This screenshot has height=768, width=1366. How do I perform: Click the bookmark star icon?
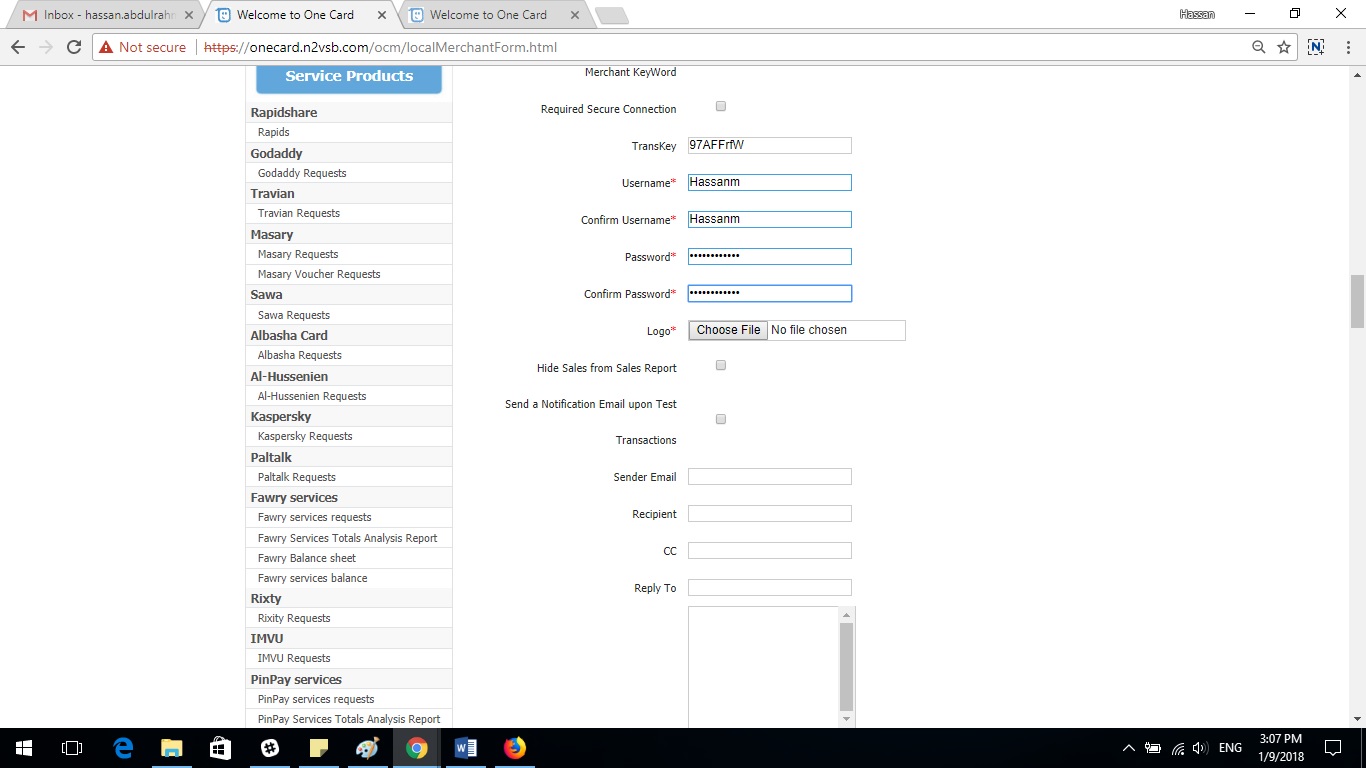click(1284, 47)
